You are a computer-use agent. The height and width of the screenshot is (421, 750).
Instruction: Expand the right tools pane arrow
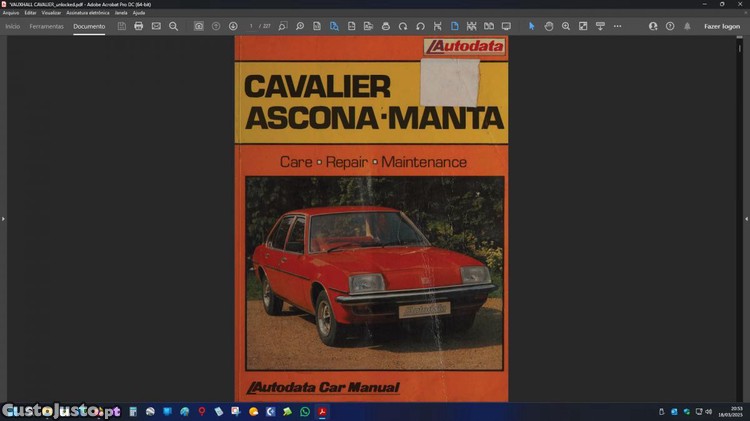[x=746, y=218]
